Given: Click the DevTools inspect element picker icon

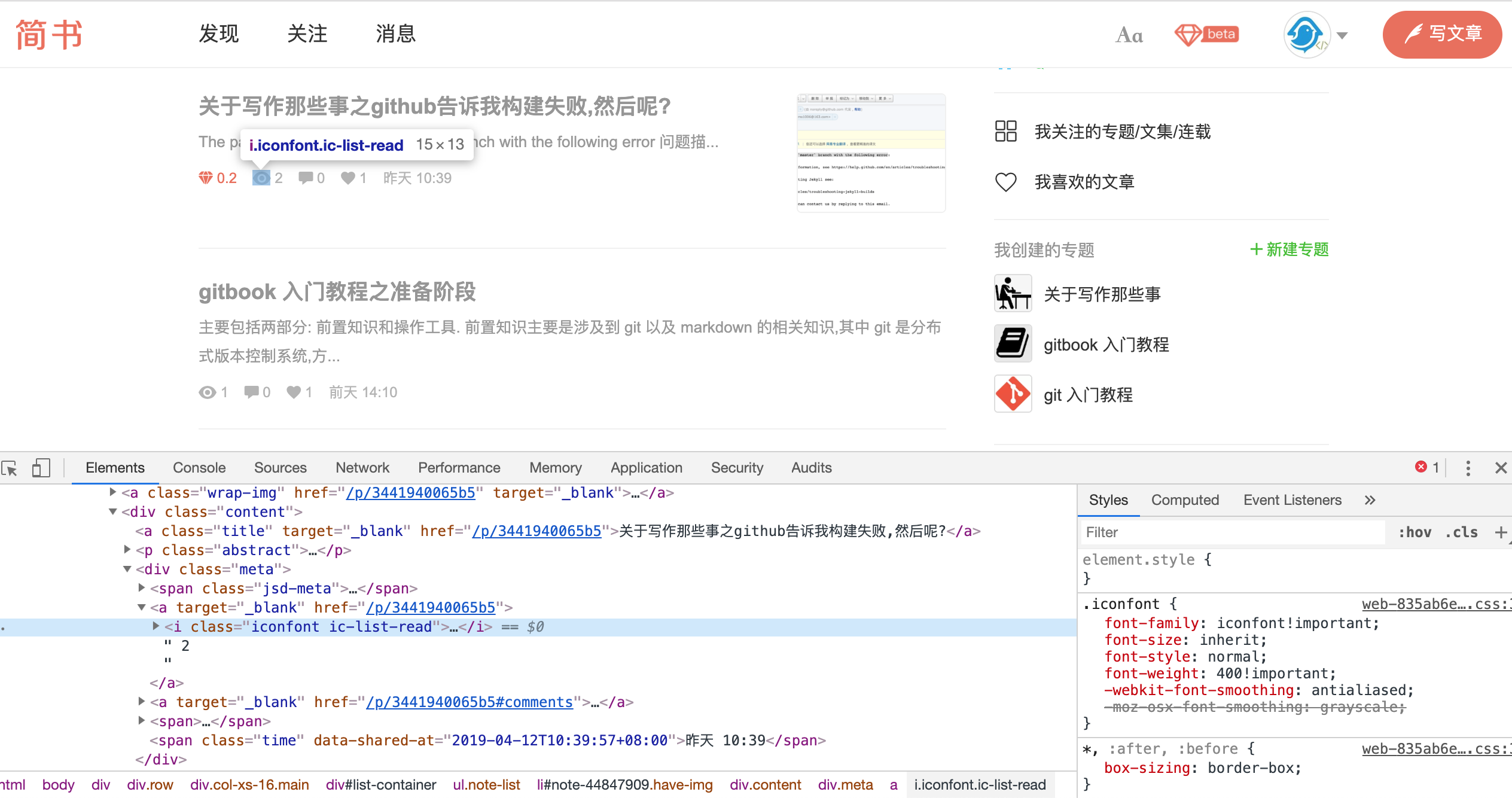Looking at the screenshot, I should pyautogui.click(x=10, y=468).
